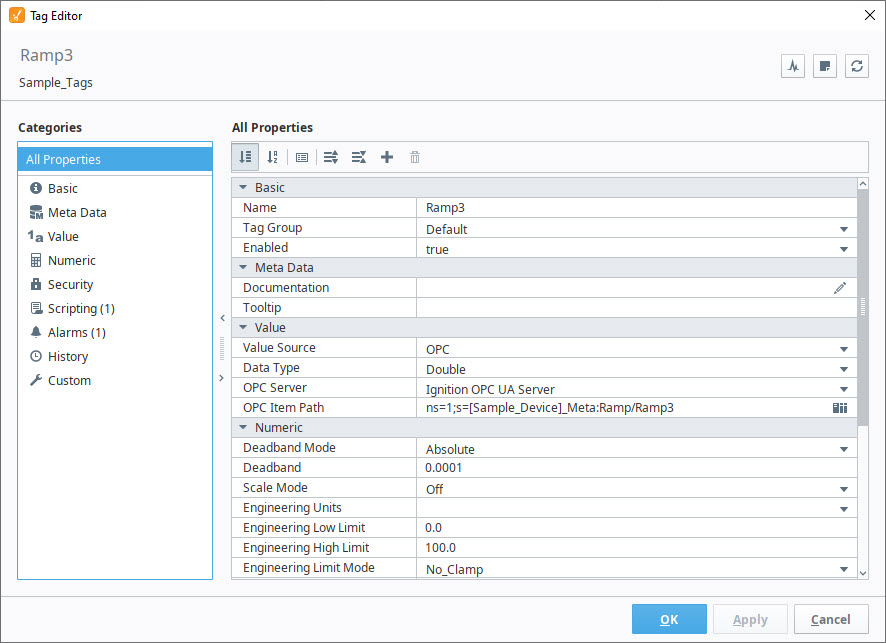
Task: Select the Scripting (1) category label
Action: [81, 309]
